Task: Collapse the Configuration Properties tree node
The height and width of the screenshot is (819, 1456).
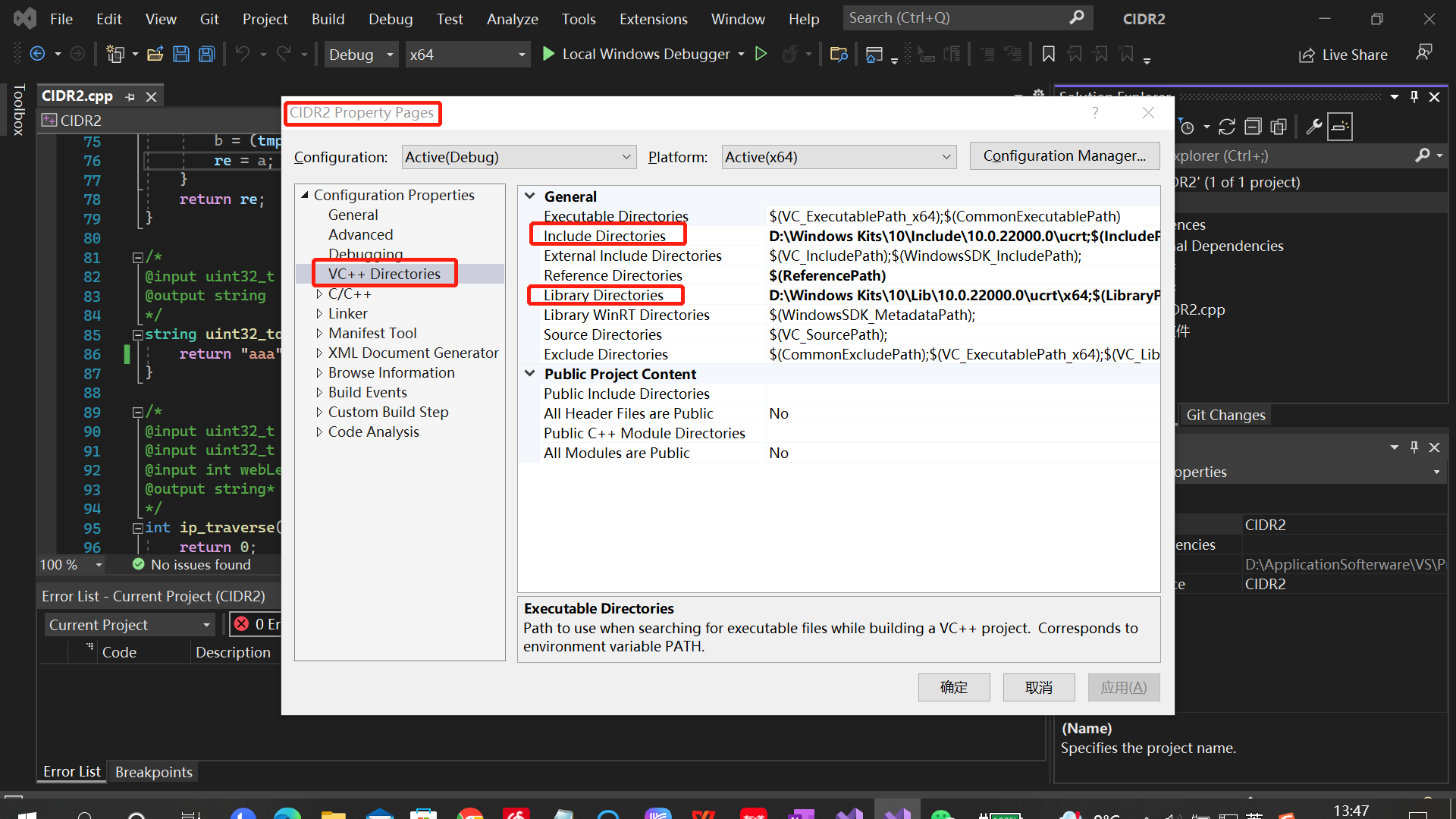Action: tap(305, 196)
